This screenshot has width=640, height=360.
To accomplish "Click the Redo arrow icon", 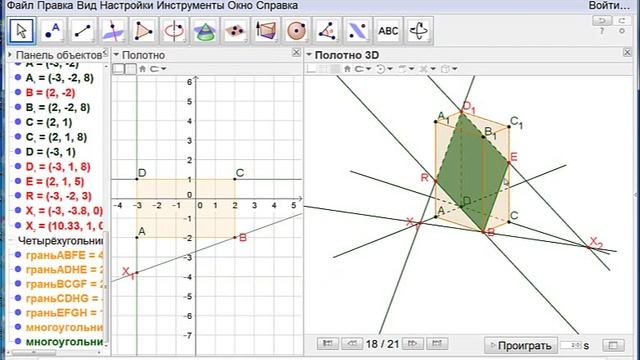I will [622, 20].
